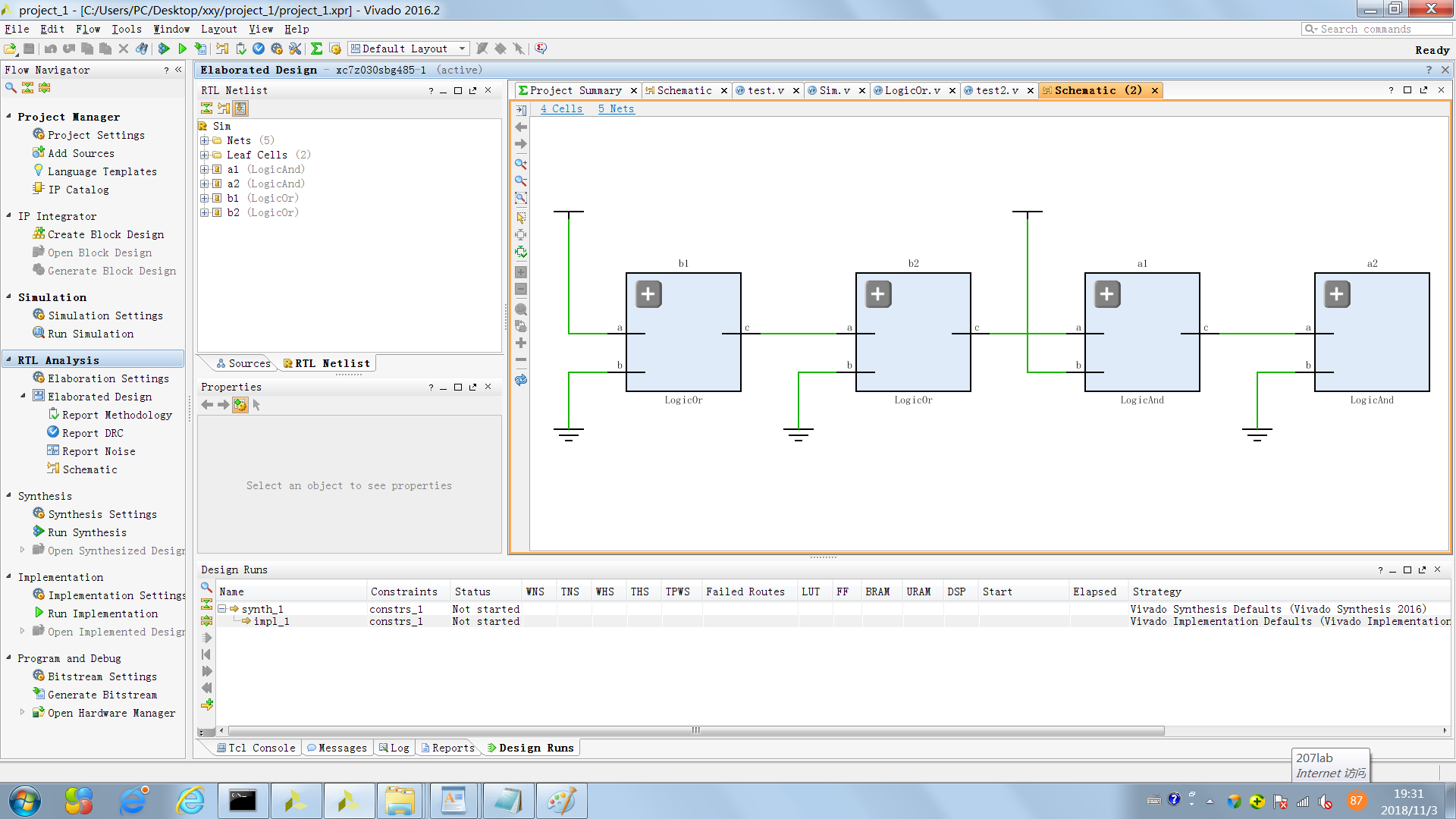
Task: Open Windows Start menu button
Action: coord(24,801)
